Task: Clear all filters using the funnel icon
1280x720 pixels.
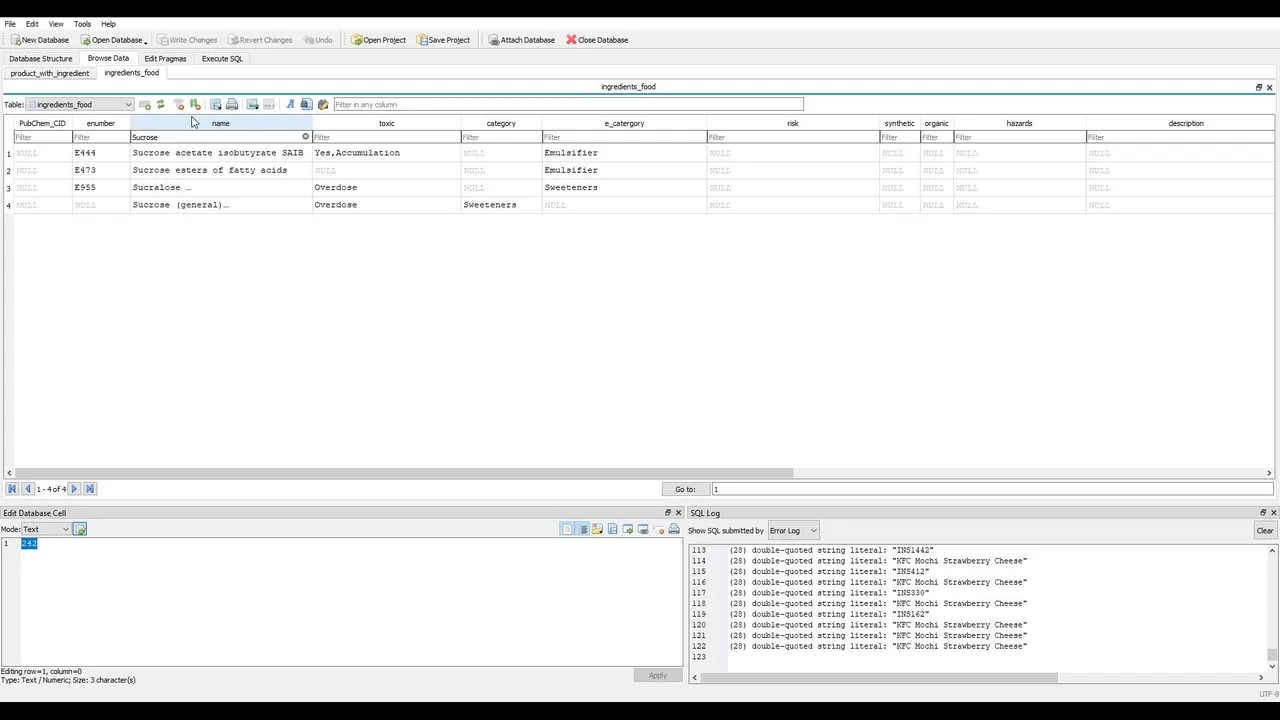Action: coord(178,104)
